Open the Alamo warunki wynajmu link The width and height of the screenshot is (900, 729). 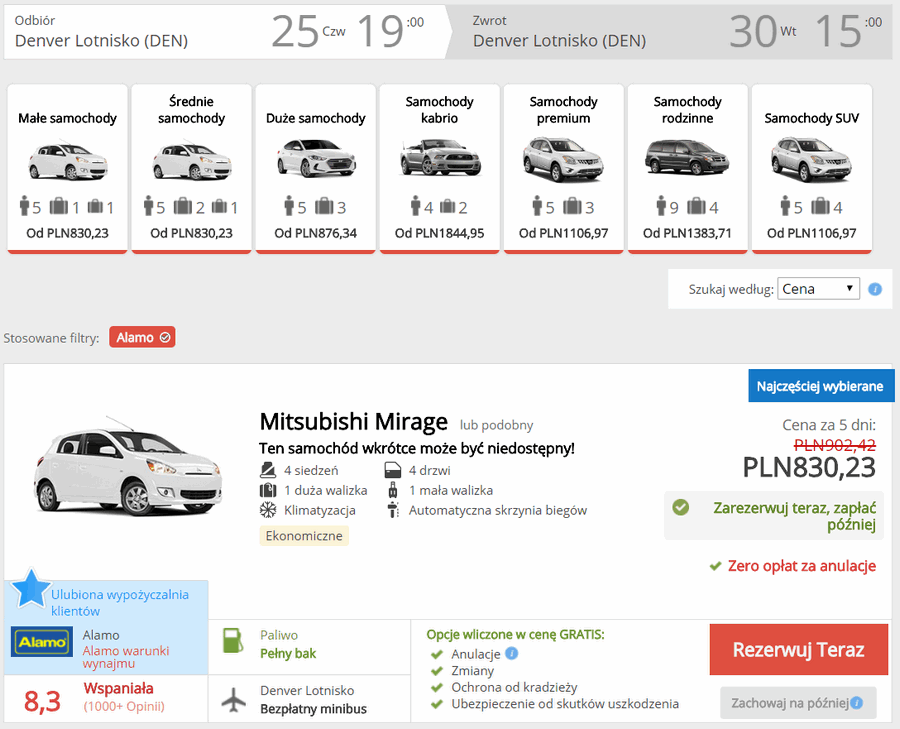click(126, 657)
